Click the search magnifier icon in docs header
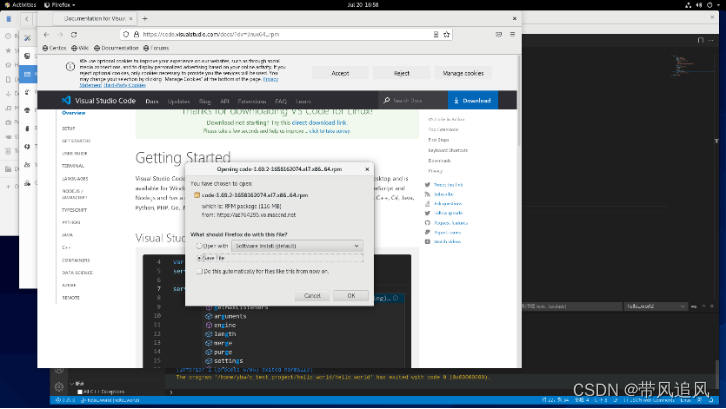726x409 pixels. (x=387, y=100)
